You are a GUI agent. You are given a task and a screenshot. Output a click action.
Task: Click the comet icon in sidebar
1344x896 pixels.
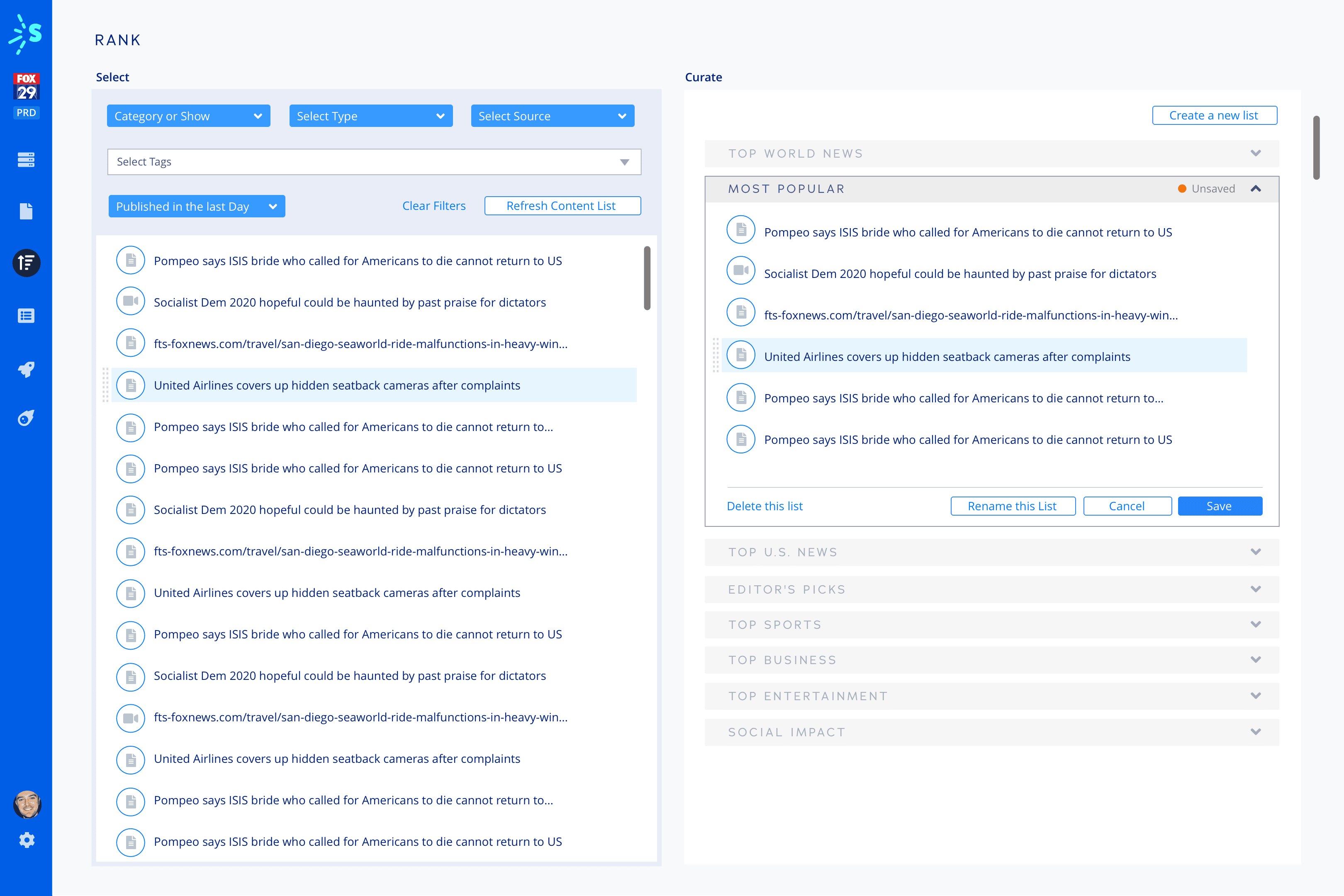coord(26,418)
